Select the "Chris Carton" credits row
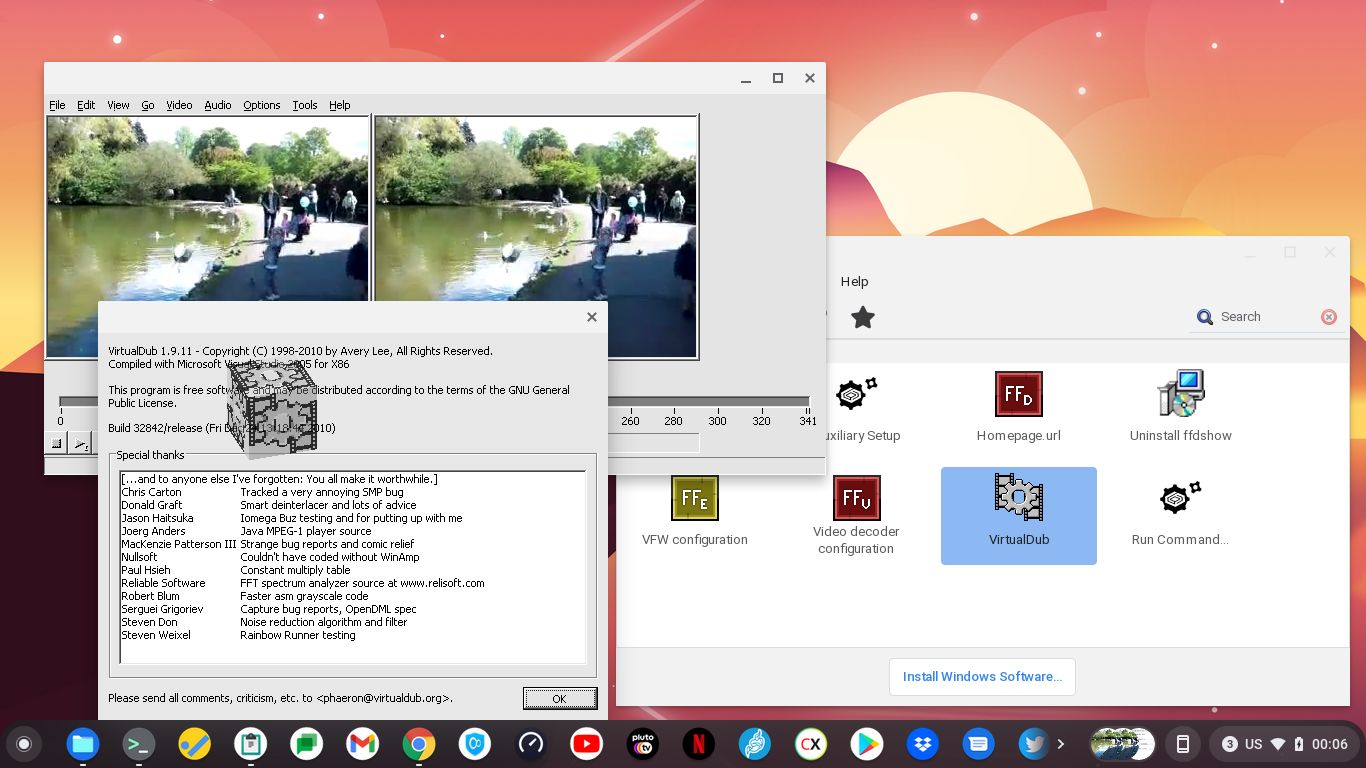 (x=352, y=492)
